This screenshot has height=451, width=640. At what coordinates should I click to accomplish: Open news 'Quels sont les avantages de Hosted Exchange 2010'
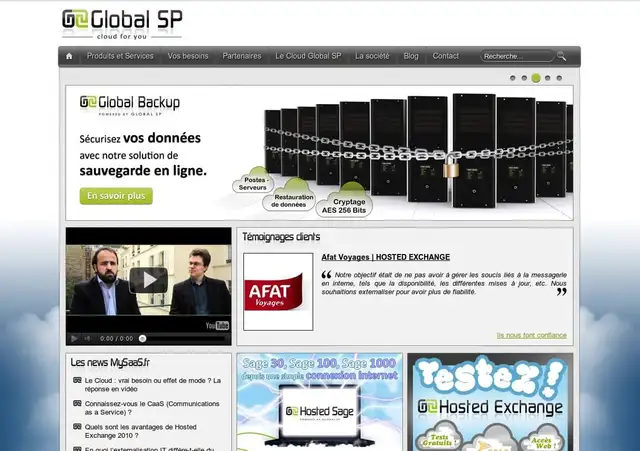pyautogui.click(x=141, y=431)
